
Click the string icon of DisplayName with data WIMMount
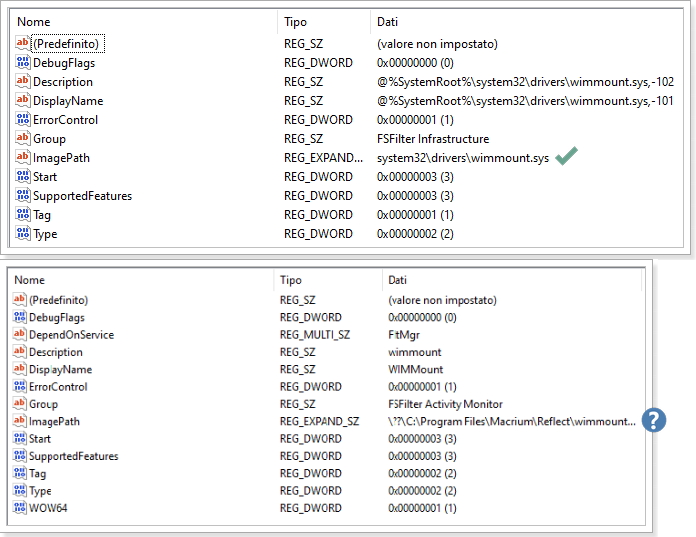(x=20, y=368)
